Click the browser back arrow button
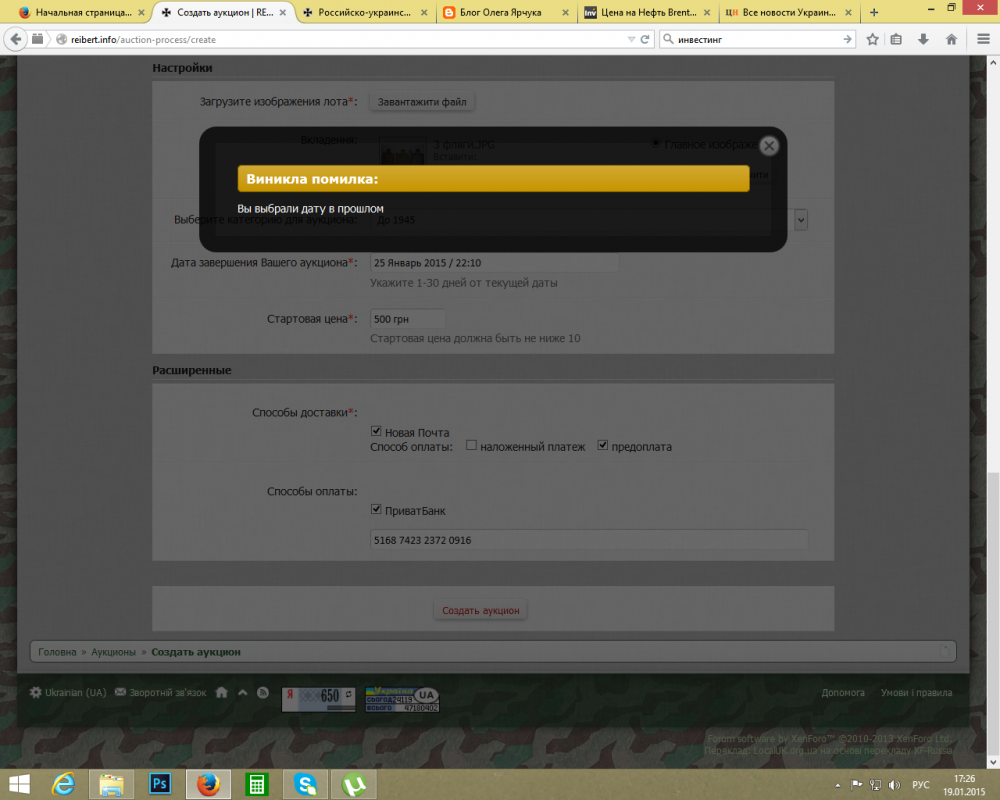 (x=15, y=39)
